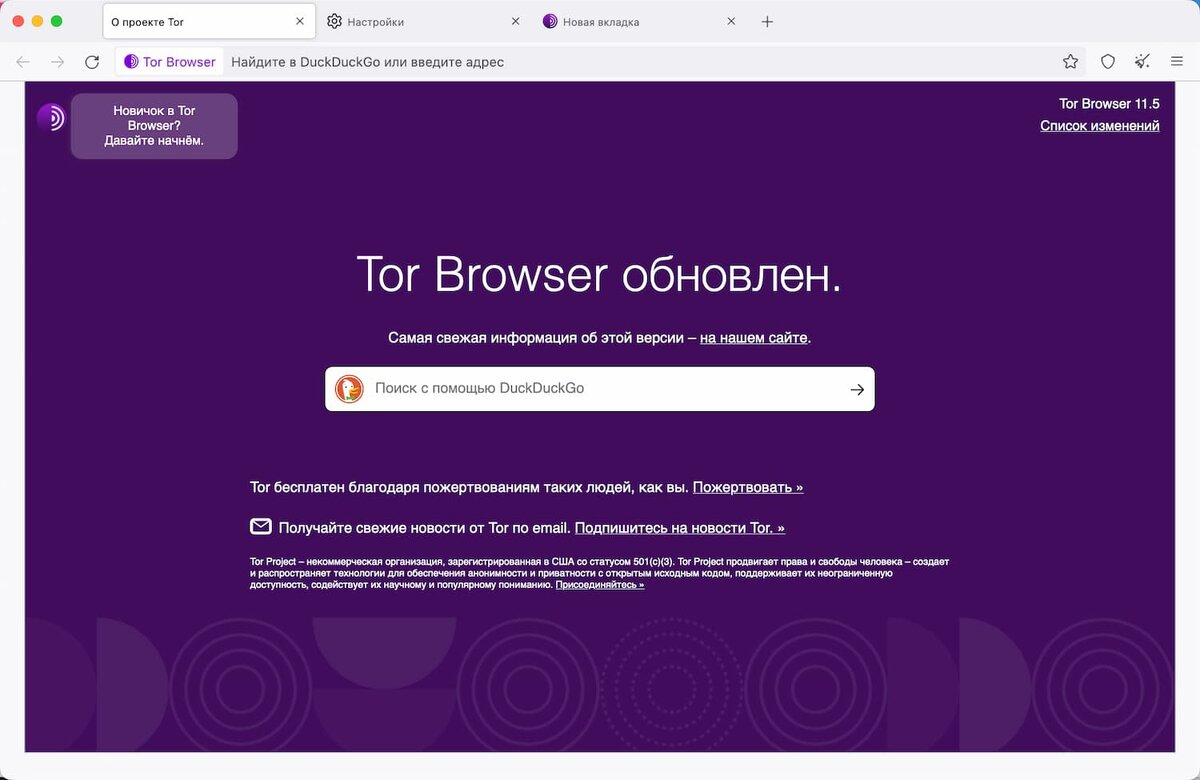
Task: Click the yellow macOS minimize window button
Action: click(x=38, y=21)
